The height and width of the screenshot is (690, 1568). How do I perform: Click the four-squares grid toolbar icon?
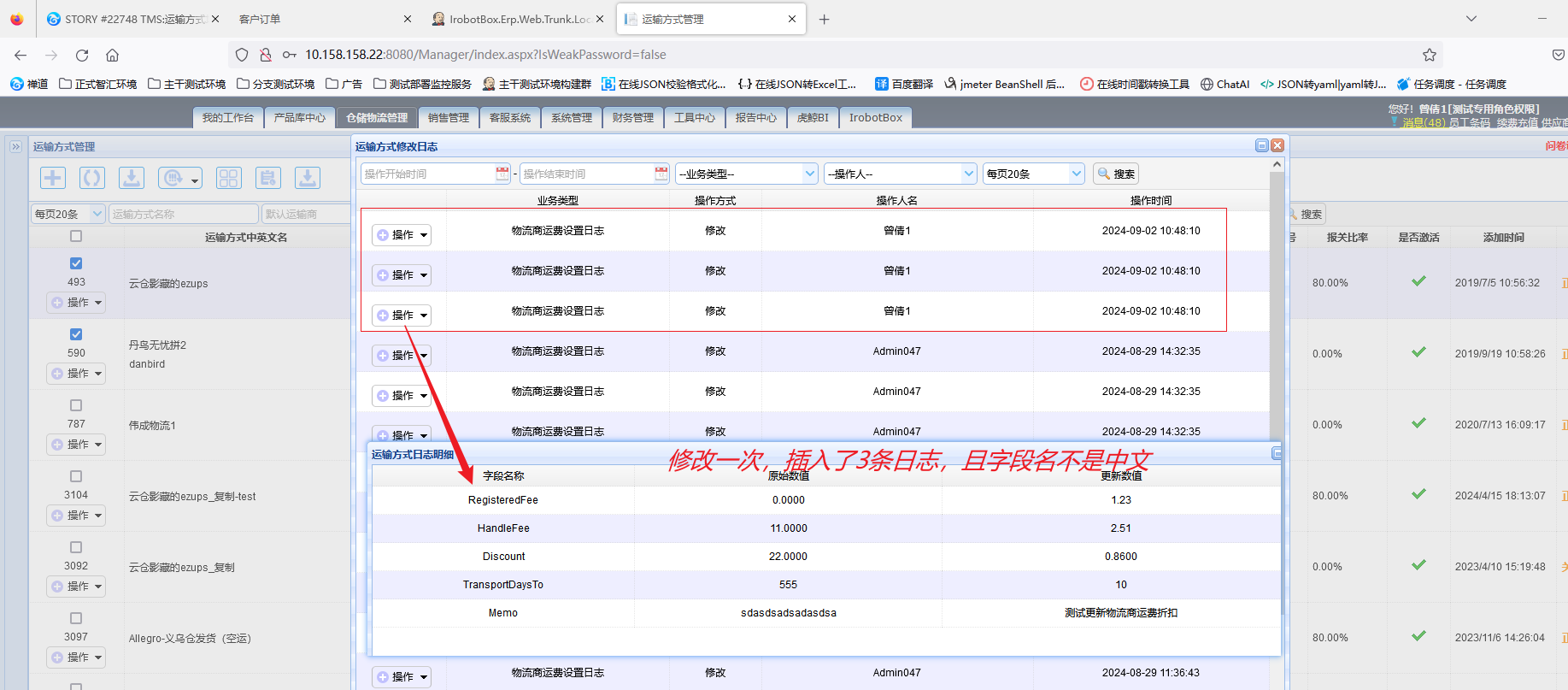229,178
